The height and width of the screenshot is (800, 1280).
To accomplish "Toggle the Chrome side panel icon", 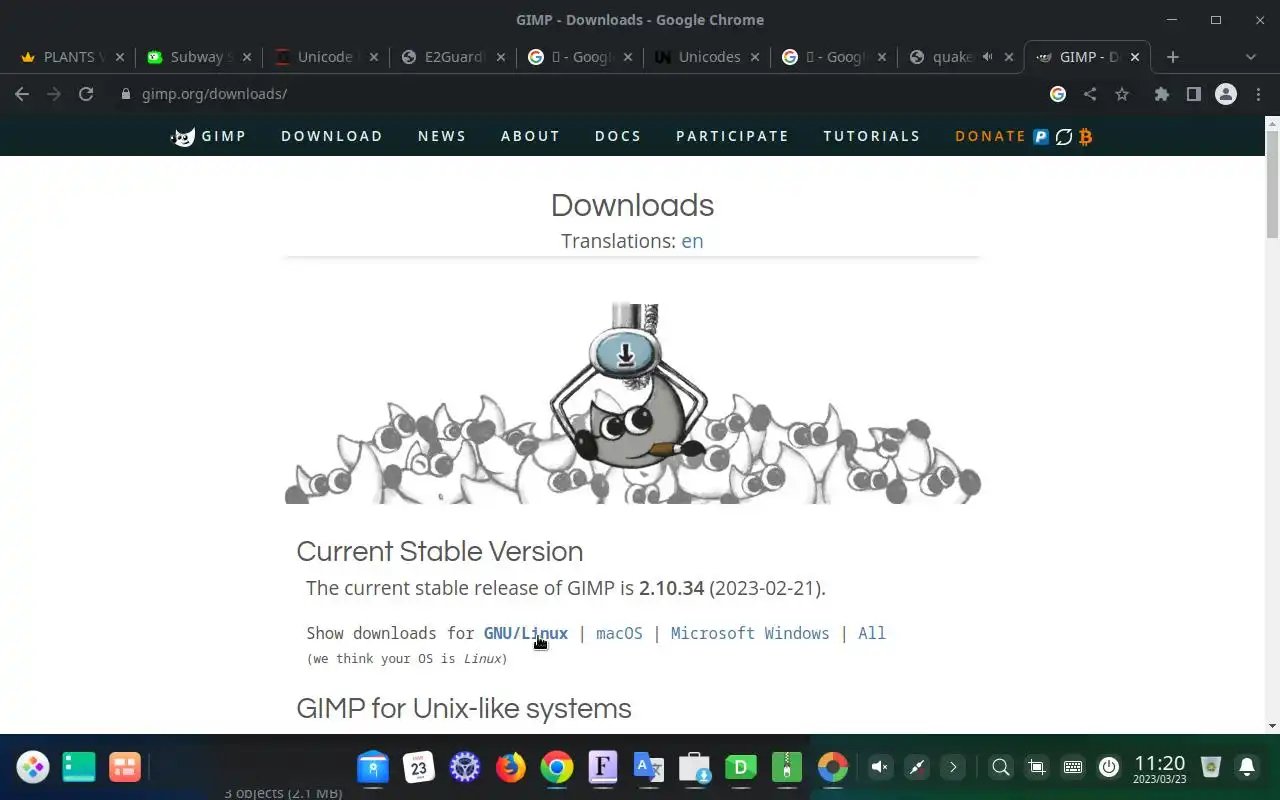I will 1193,94.
